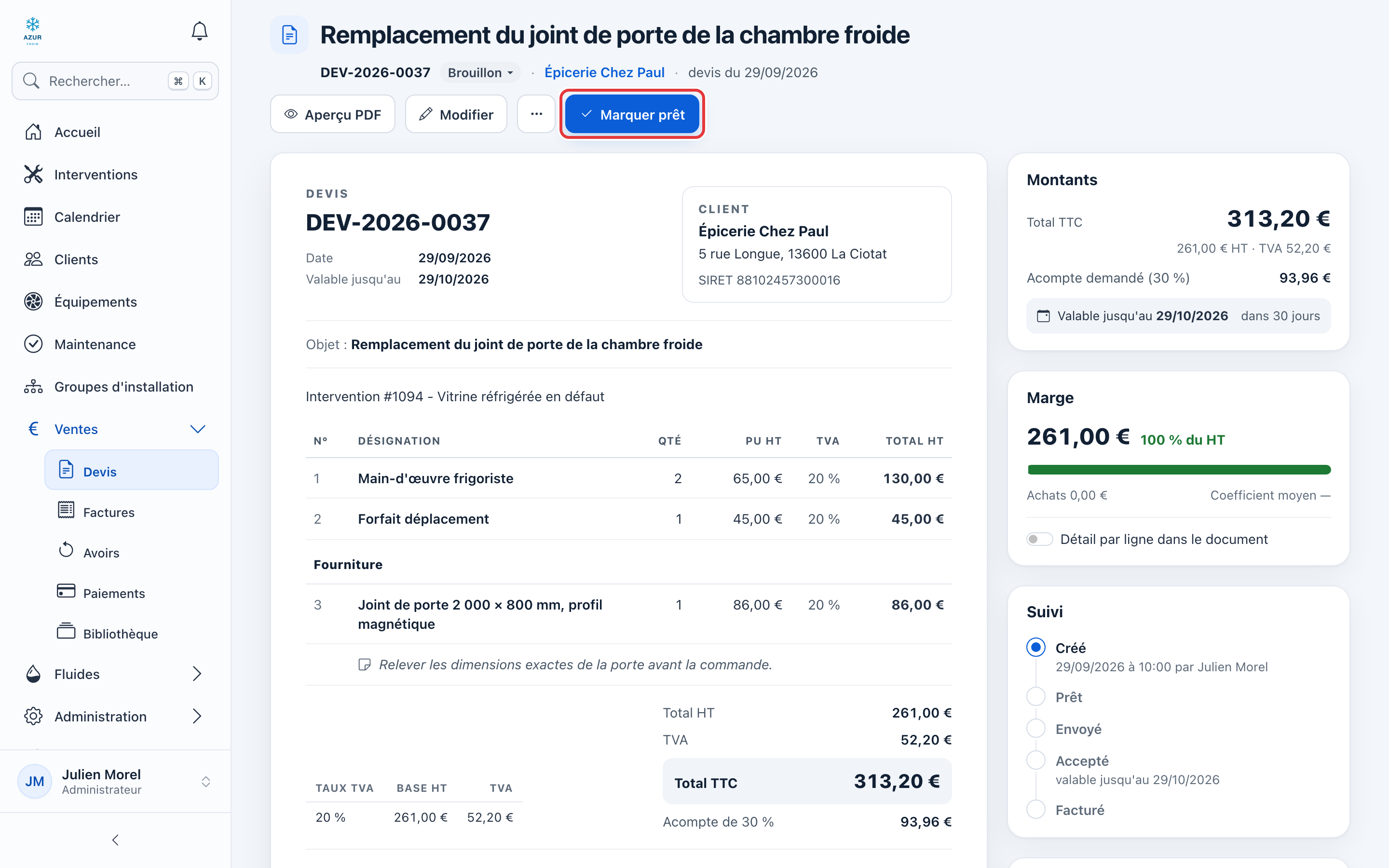Click the note icon before Relever les dimensions
This screenshot has height=868, width=1389.
pos(365,665)
